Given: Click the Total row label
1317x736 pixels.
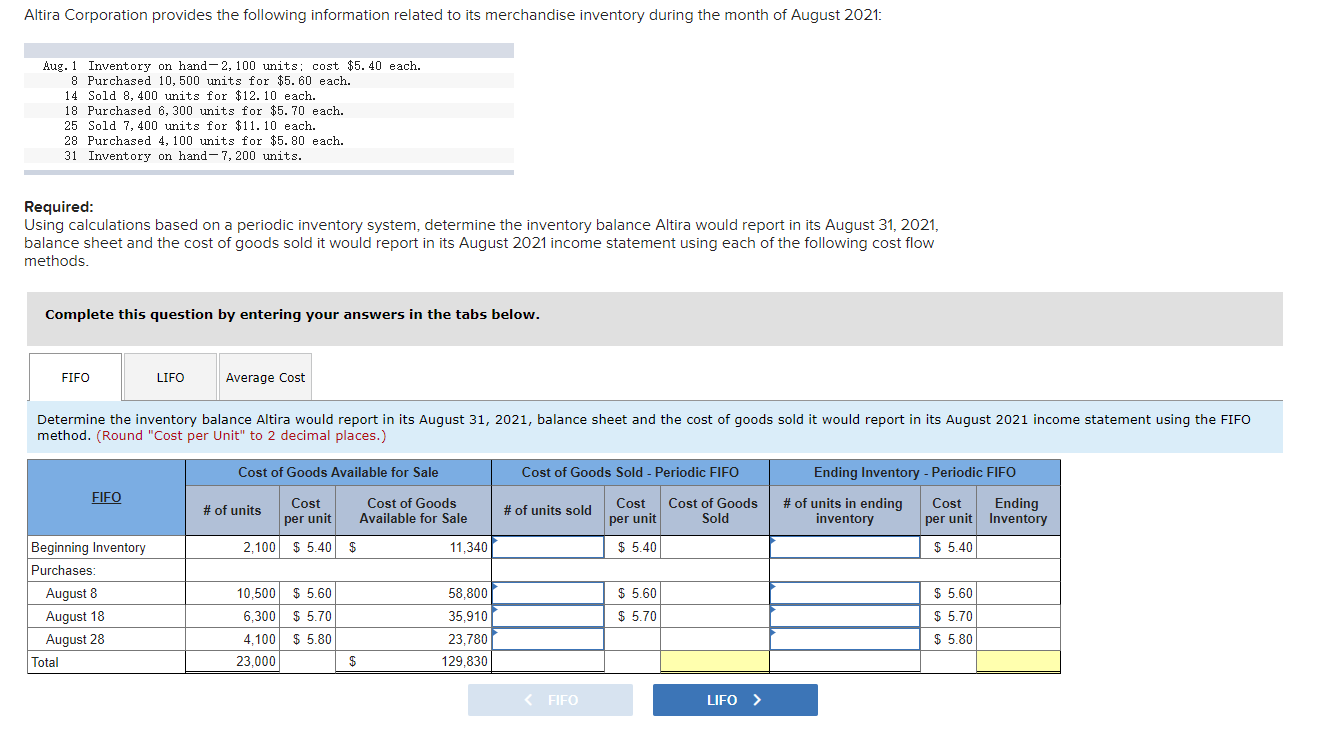Looking at the screenshot, I should coord(45,662).
